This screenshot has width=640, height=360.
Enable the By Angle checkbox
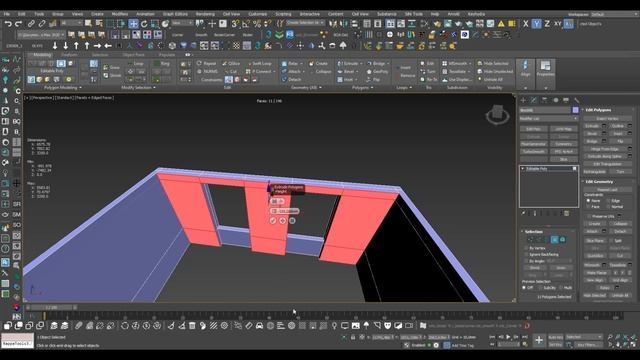pos(526,261)
